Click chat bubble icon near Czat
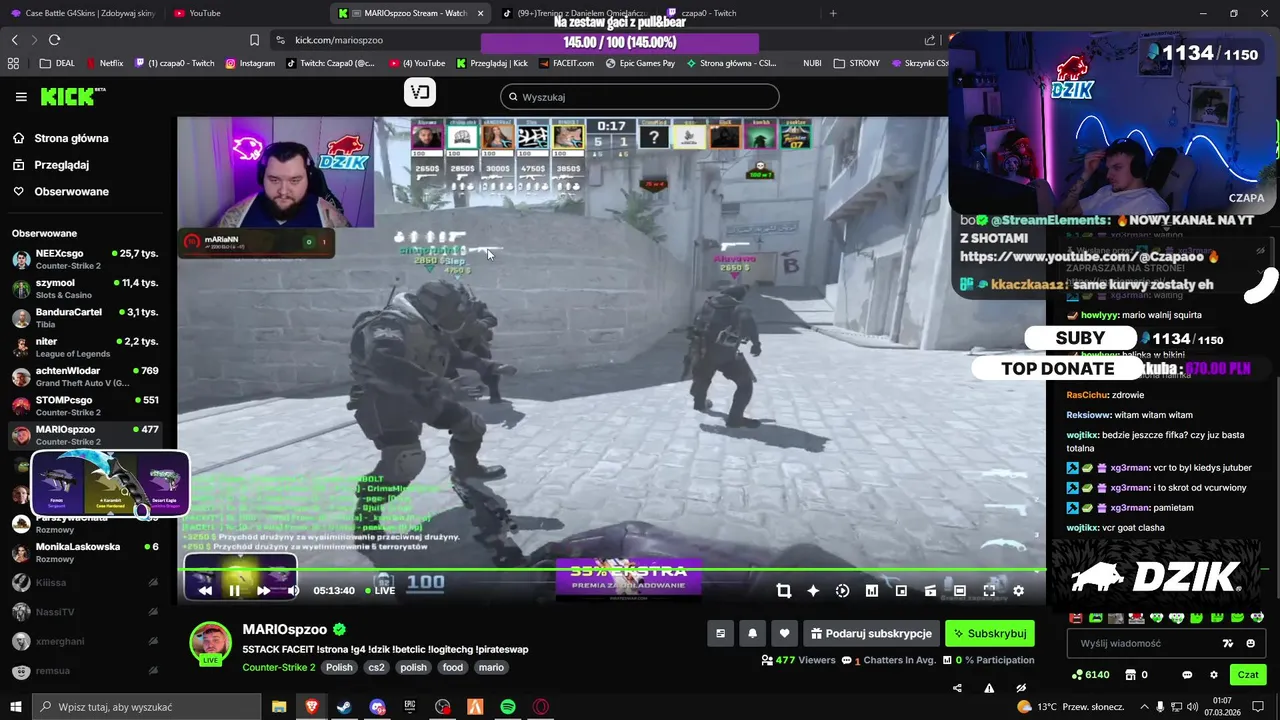Image resolution: width=1280 pixels, height=720 pixels. click(x=1187, y=675)
